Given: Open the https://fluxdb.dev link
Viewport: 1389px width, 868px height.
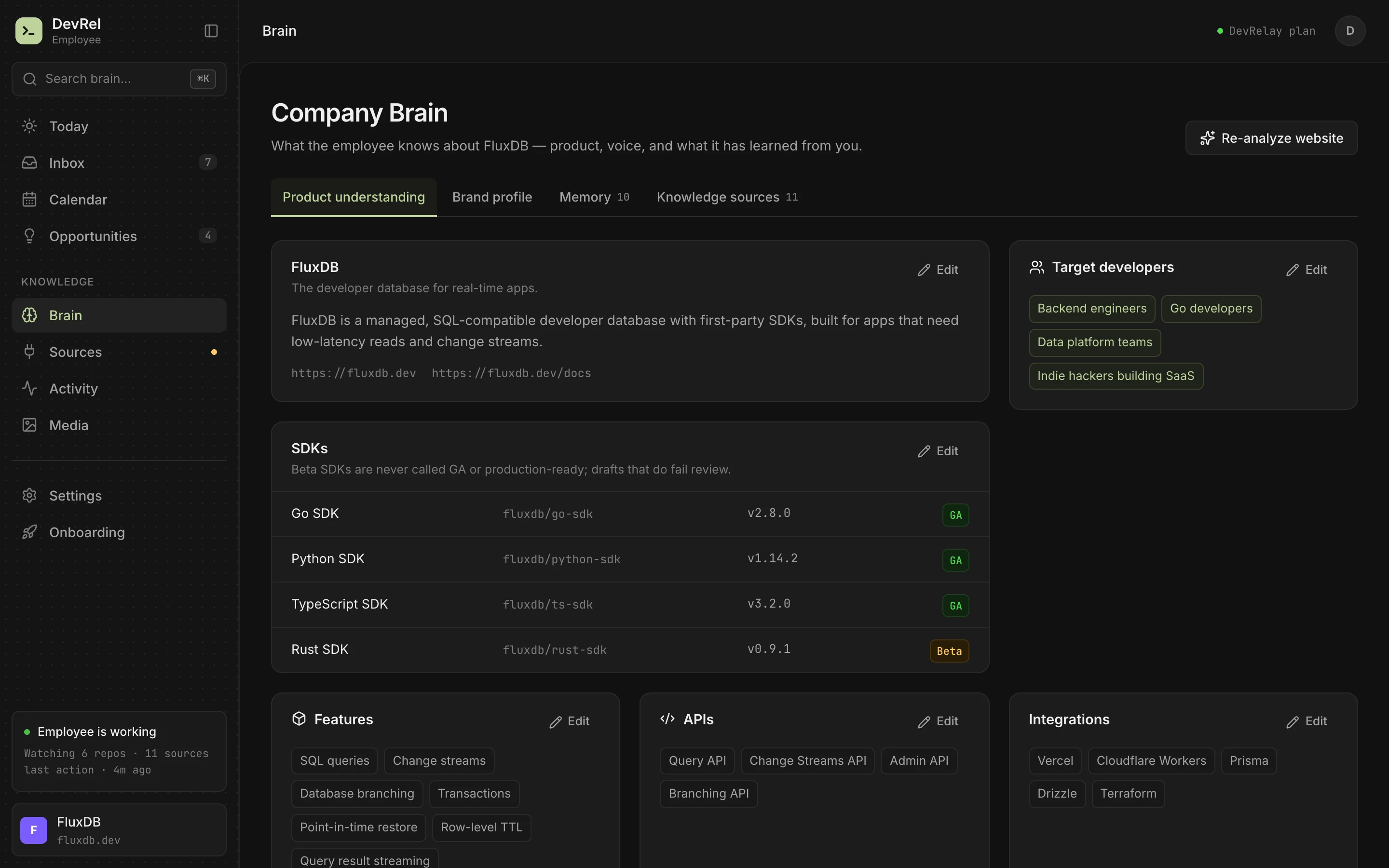Looking at the screenshot, I should [354, 373].
